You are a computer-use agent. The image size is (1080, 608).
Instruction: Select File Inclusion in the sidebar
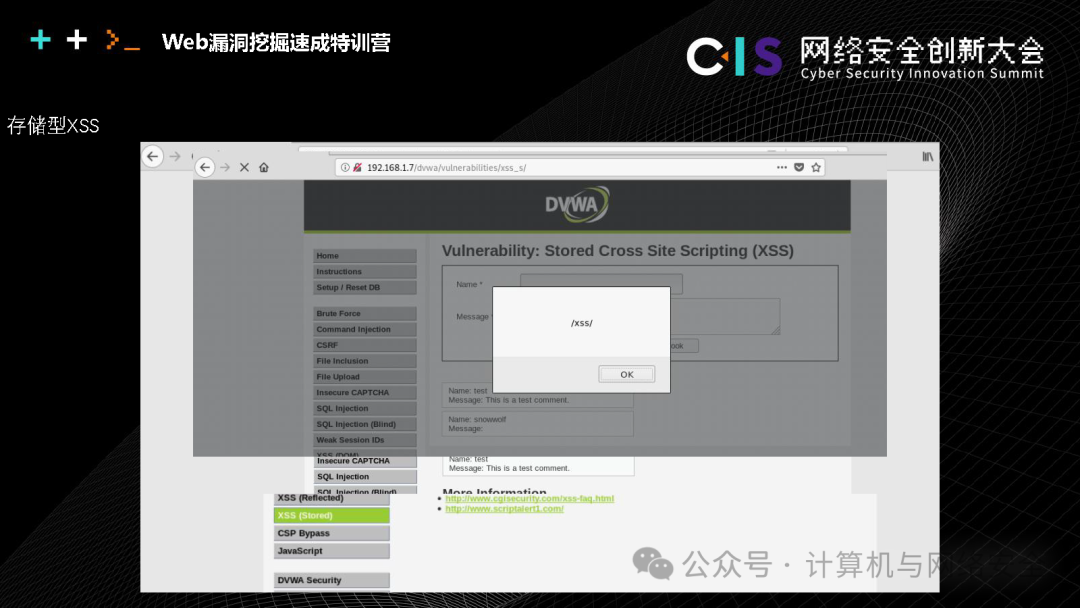tap(365, 361)
